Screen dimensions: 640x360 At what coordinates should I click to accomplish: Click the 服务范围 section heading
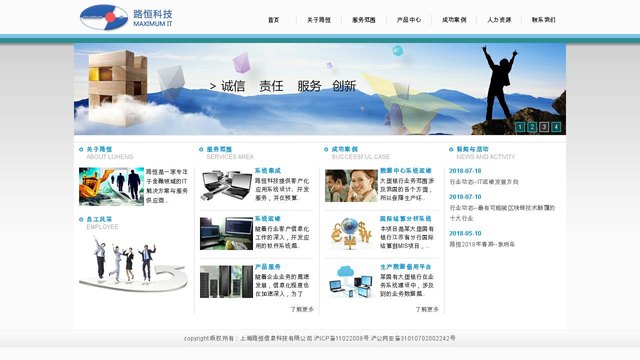click(x=219, y=149)
